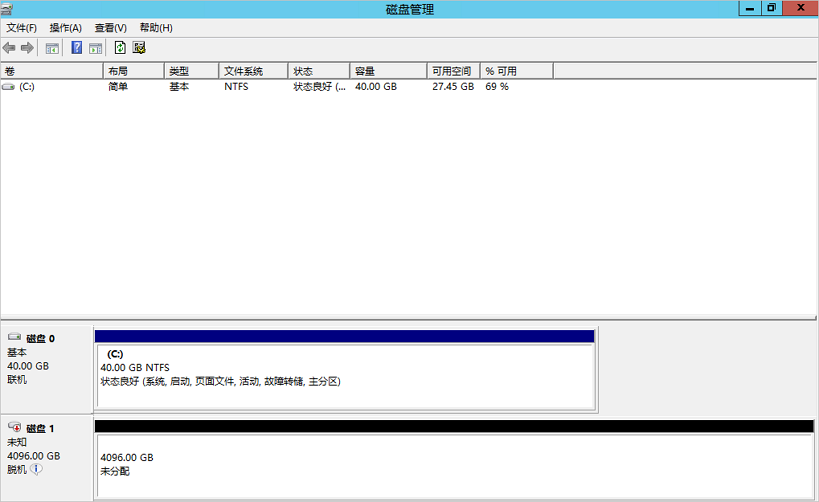Open the disk settings toolbar icon
The width and height of the screenshot is (819, 502).
(x=139, y=48)
